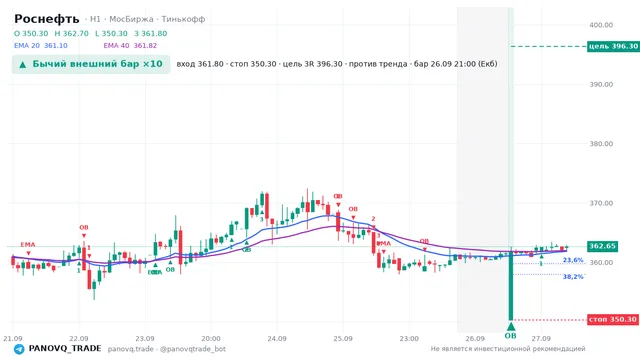Click the large green outside bar candle

pos(511,286)
